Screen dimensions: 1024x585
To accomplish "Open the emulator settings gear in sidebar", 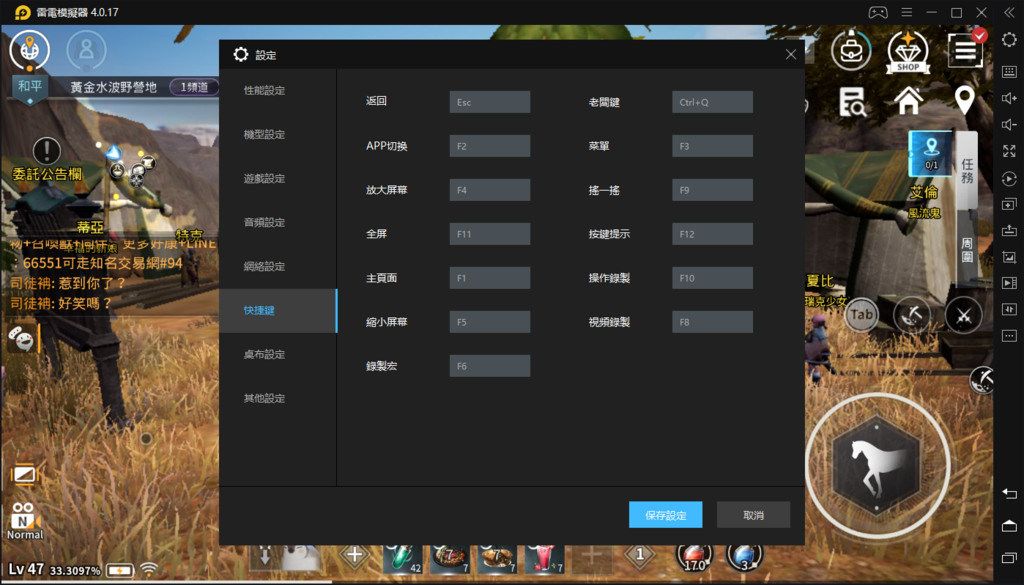I will click(1009, 39).
